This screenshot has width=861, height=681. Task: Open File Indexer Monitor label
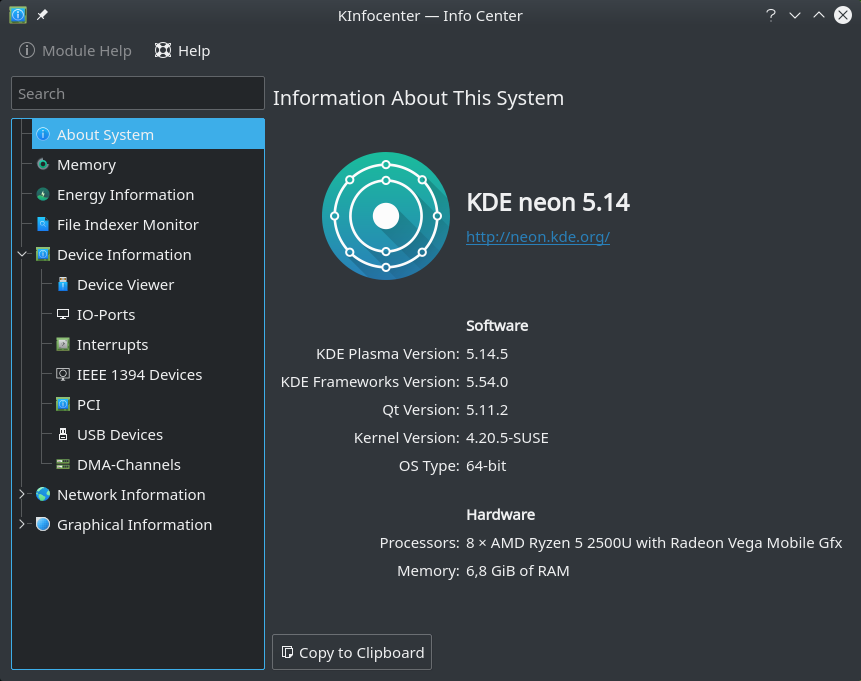(127, 225)
